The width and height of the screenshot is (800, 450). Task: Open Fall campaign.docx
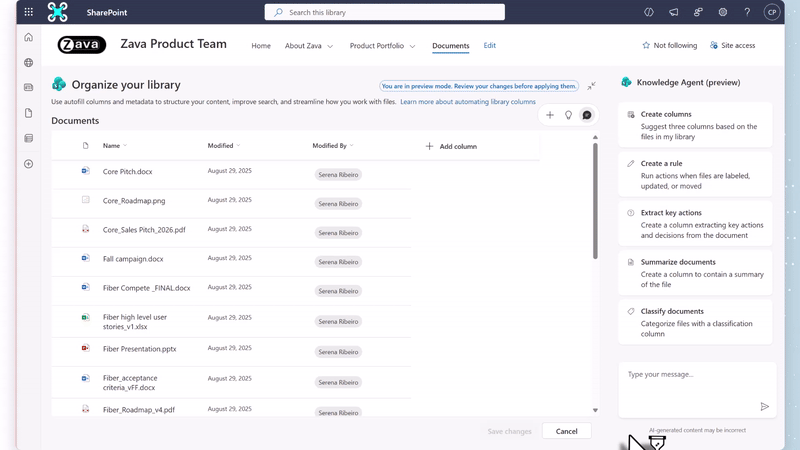pyautogui.click(x=133, y=259)
